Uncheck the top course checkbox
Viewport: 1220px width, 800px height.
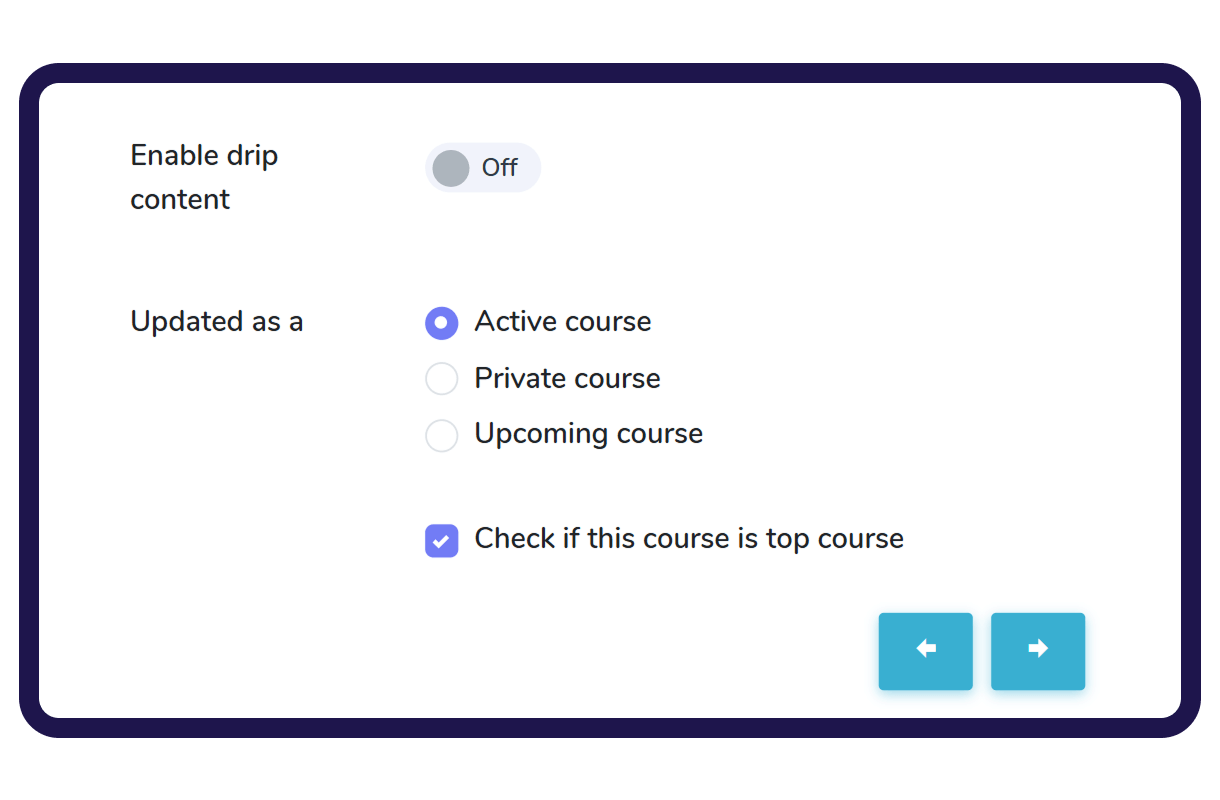(441, 540)
